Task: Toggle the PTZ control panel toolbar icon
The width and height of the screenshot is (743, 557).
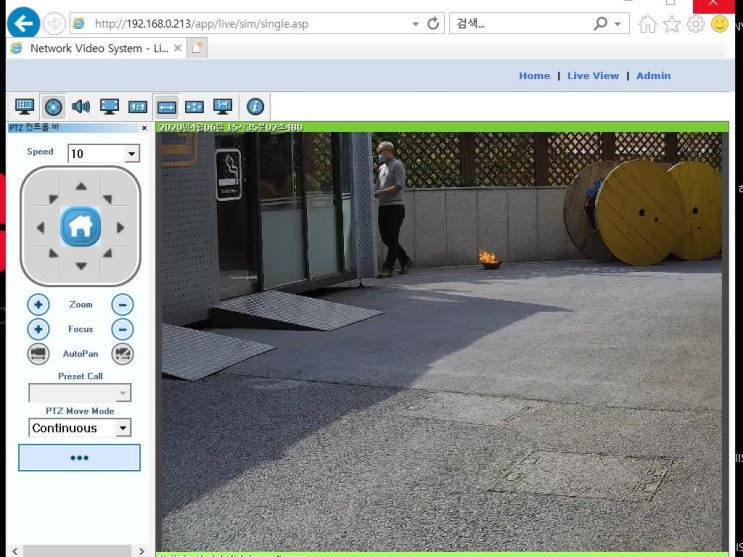Action: pos(54,106)
